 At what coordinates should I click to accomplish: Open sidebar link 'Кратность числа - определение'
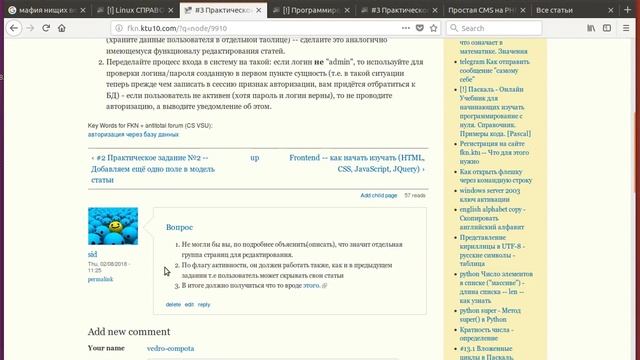[x=486, y=334]
